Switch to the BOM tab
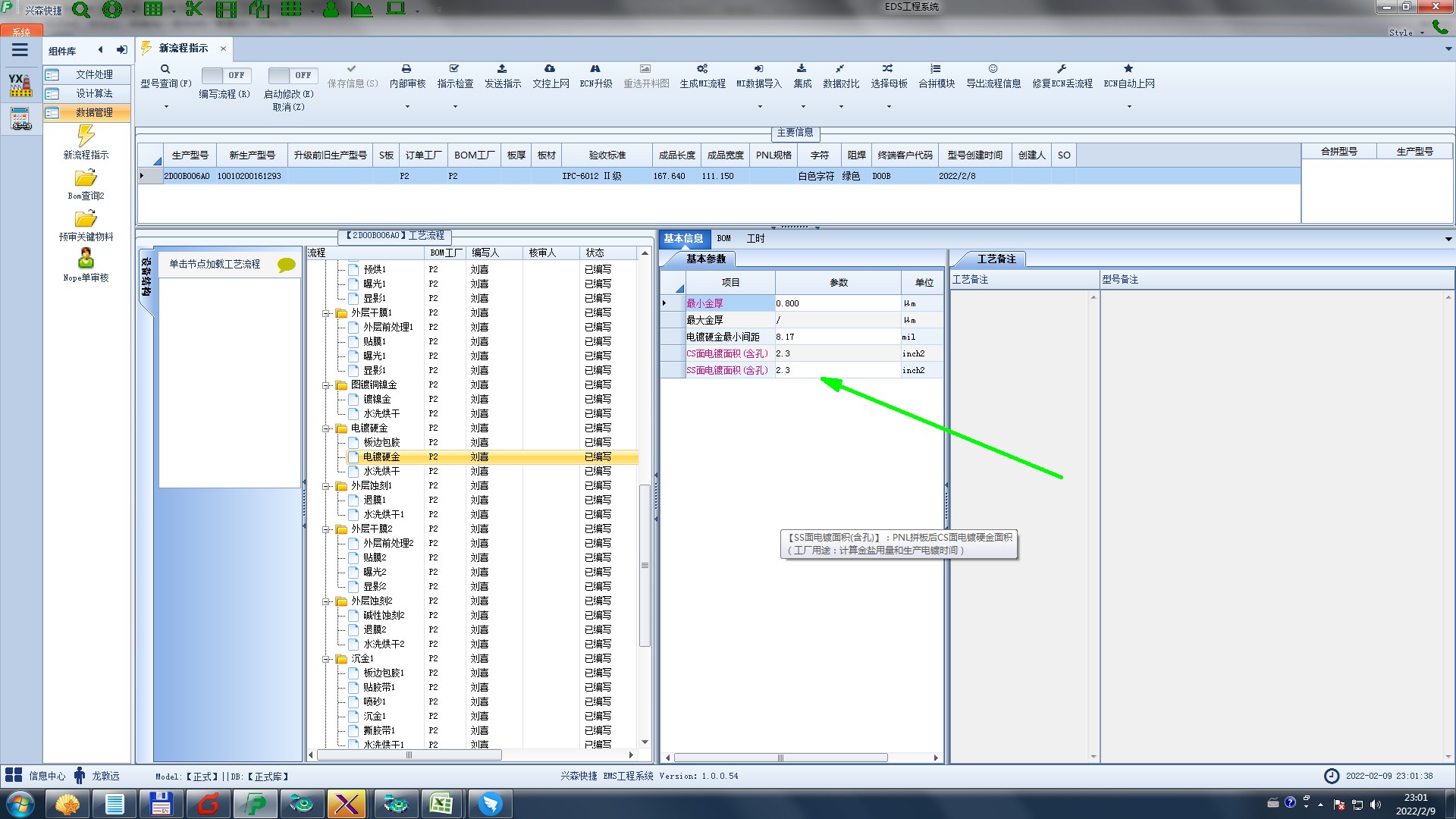This screenshot has height=819, width=1456. (723, 239)
